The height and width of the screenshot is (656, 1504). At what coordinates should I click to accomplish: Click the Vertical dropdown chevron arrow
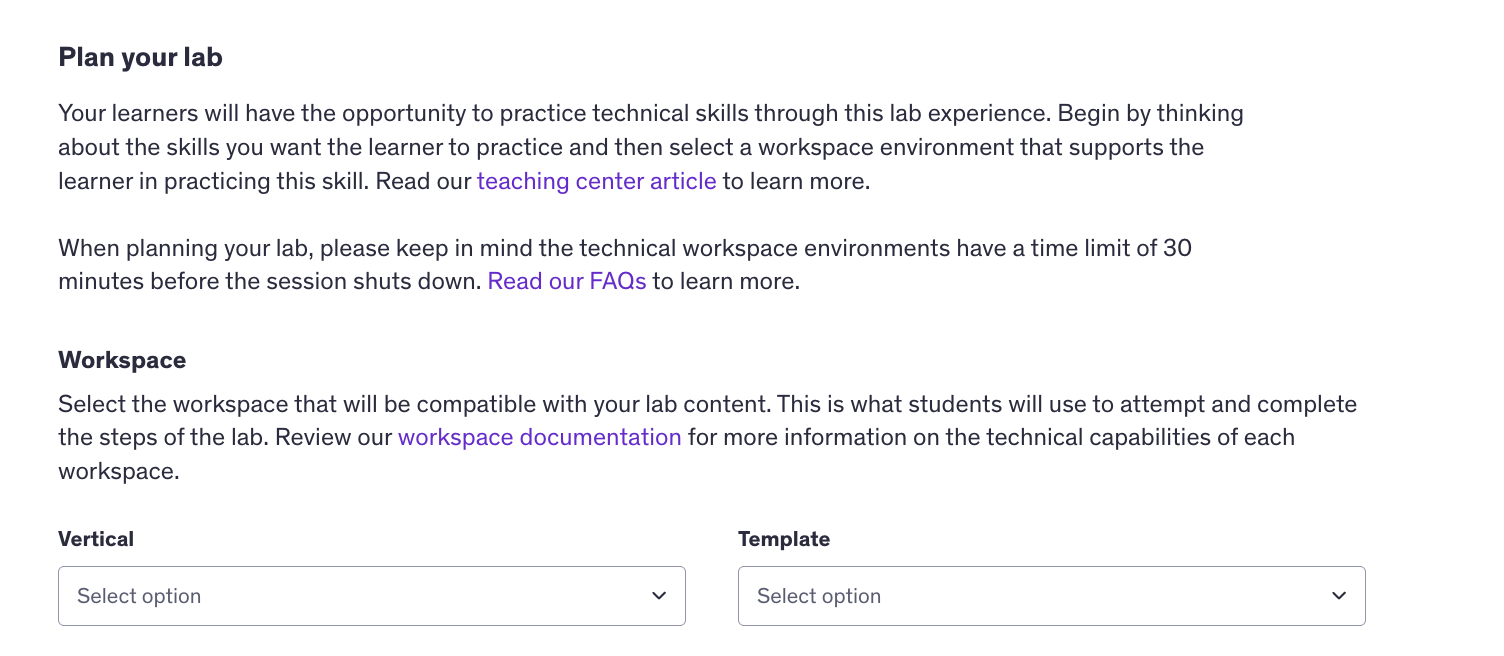(659, 596)
